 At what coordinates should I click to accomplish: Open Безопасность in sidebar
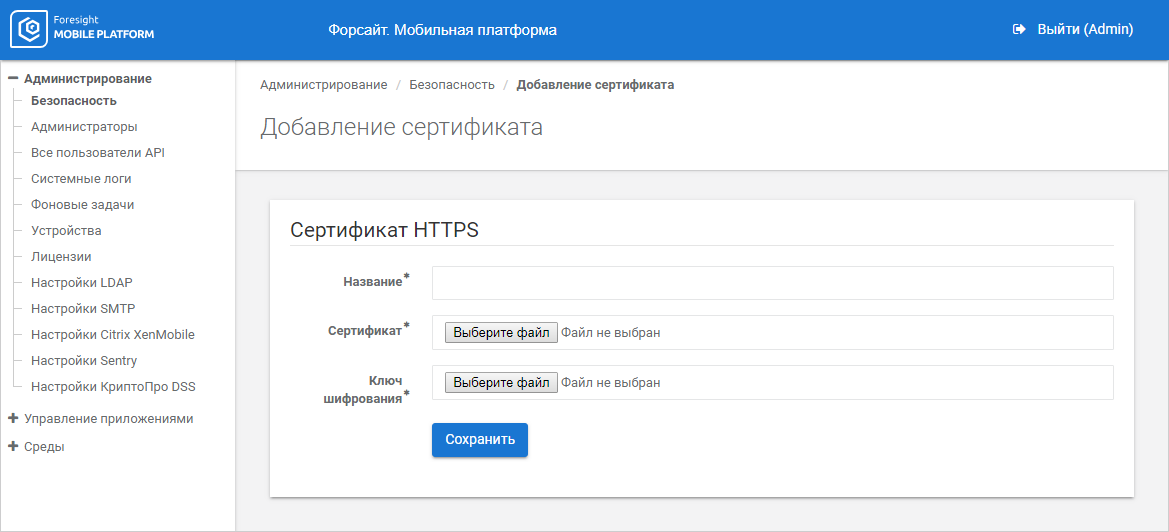coord(74,101)
